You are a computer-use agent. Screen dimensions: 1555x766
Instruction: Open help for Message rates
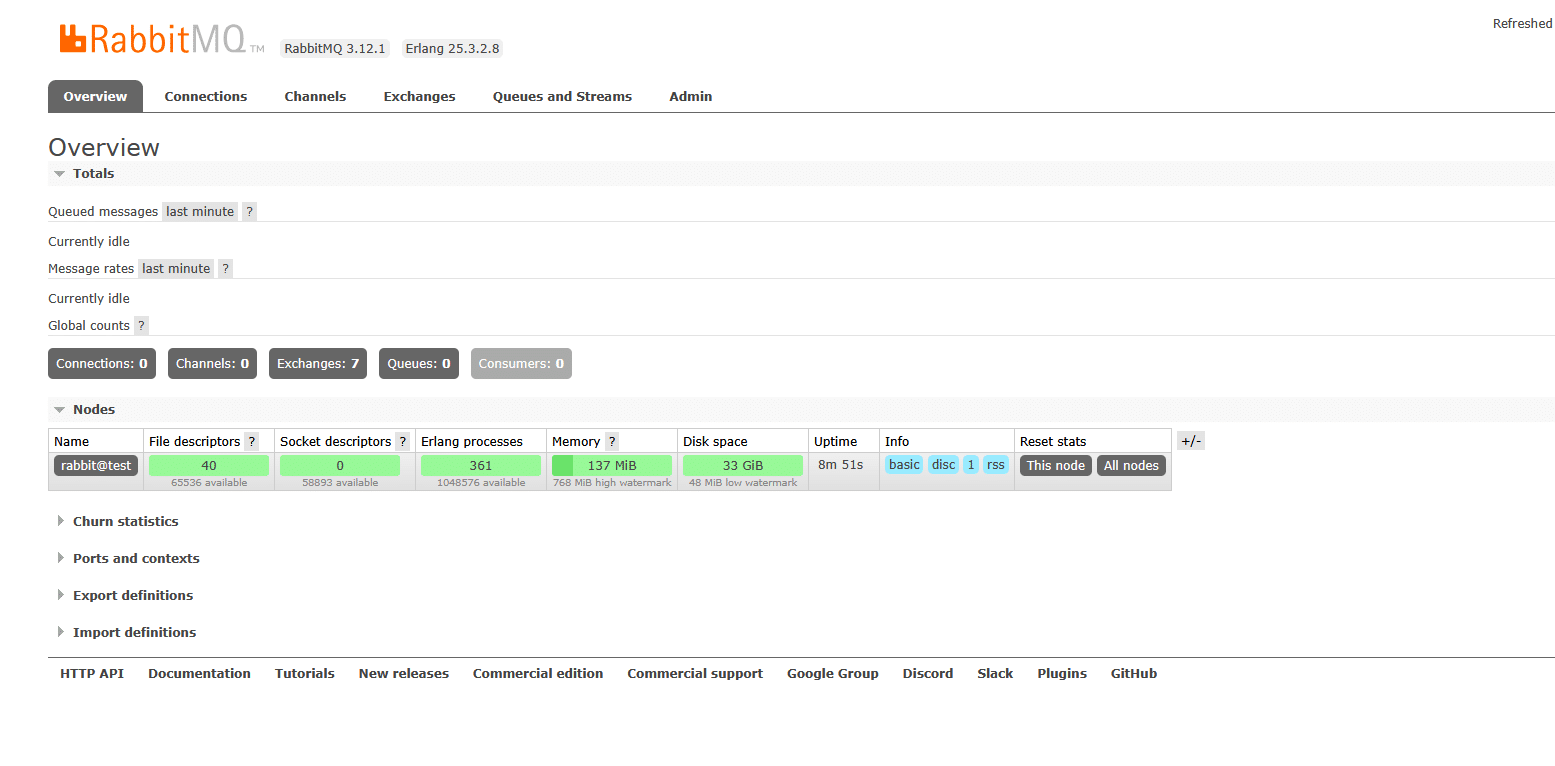point(224,268)
